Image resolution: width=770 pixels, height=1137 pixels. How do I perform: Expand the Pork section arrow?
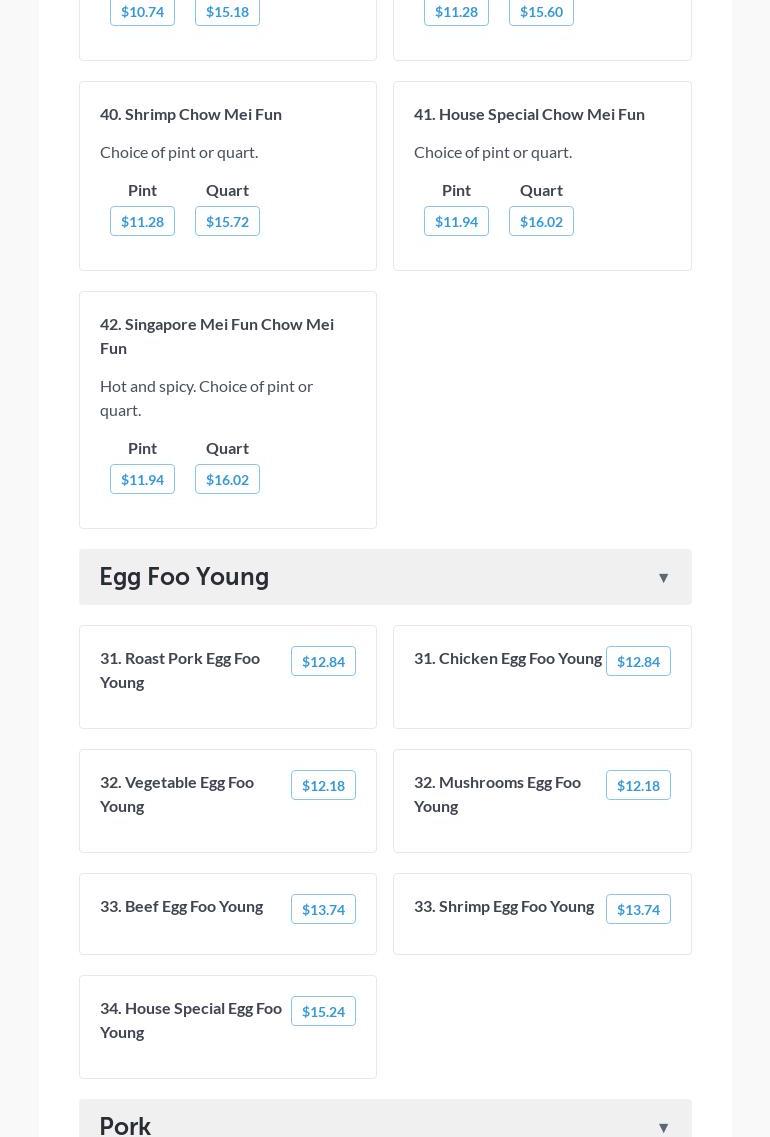click(x=663, y=1127)
